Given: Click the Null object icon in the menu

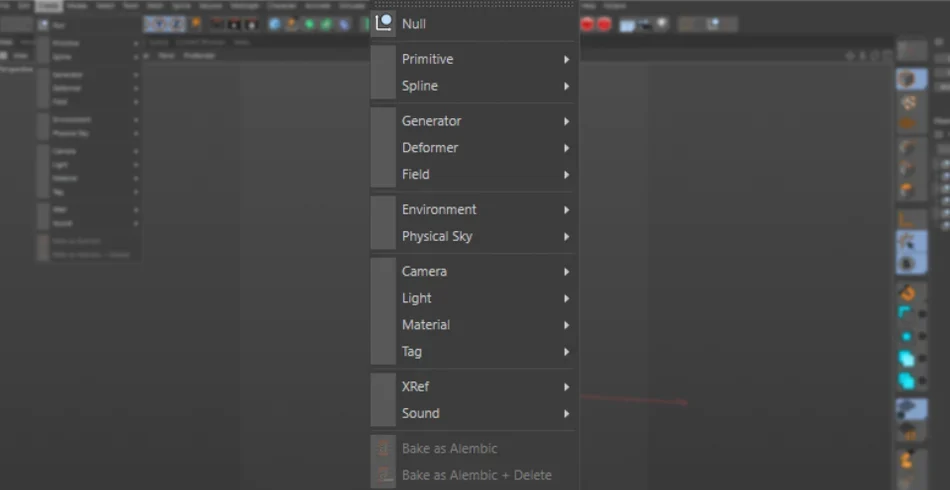Looking at the screenshot, I should point(383,24).
